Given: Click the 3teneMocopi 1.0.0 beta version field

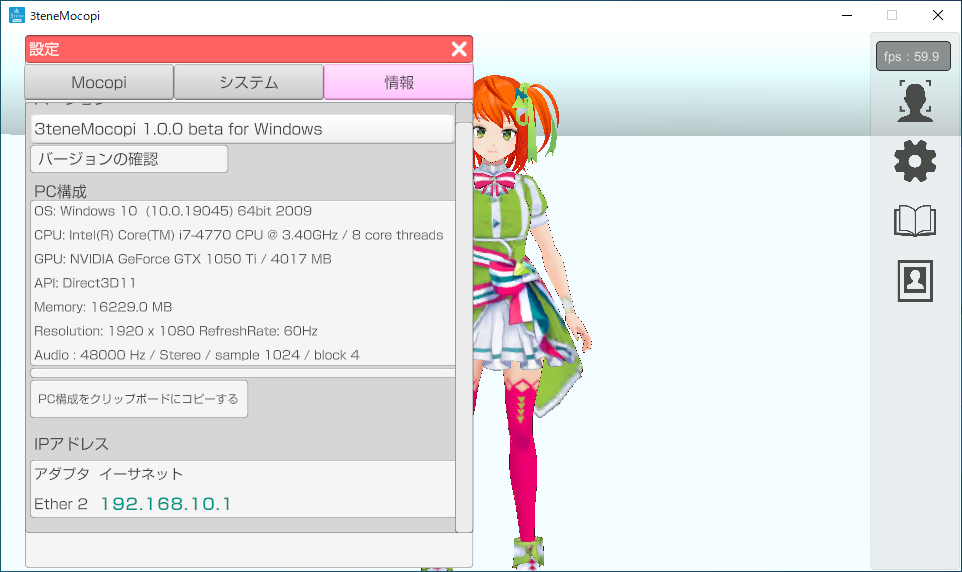Looking at the screenshot, I should [242, 129].
